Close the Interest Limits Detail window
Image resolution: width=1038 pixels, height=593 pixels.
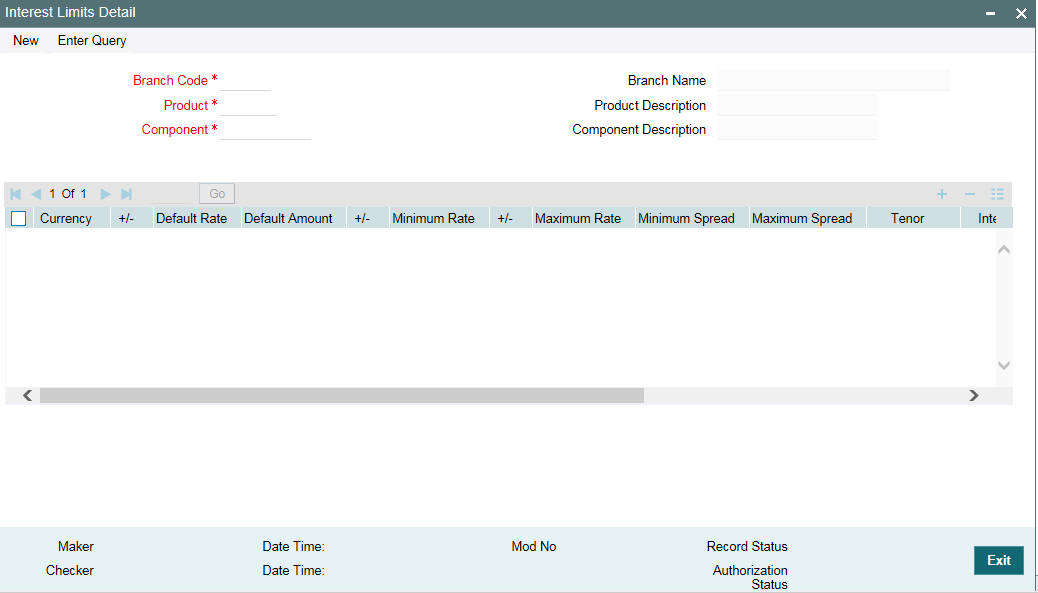(1021, 13)
